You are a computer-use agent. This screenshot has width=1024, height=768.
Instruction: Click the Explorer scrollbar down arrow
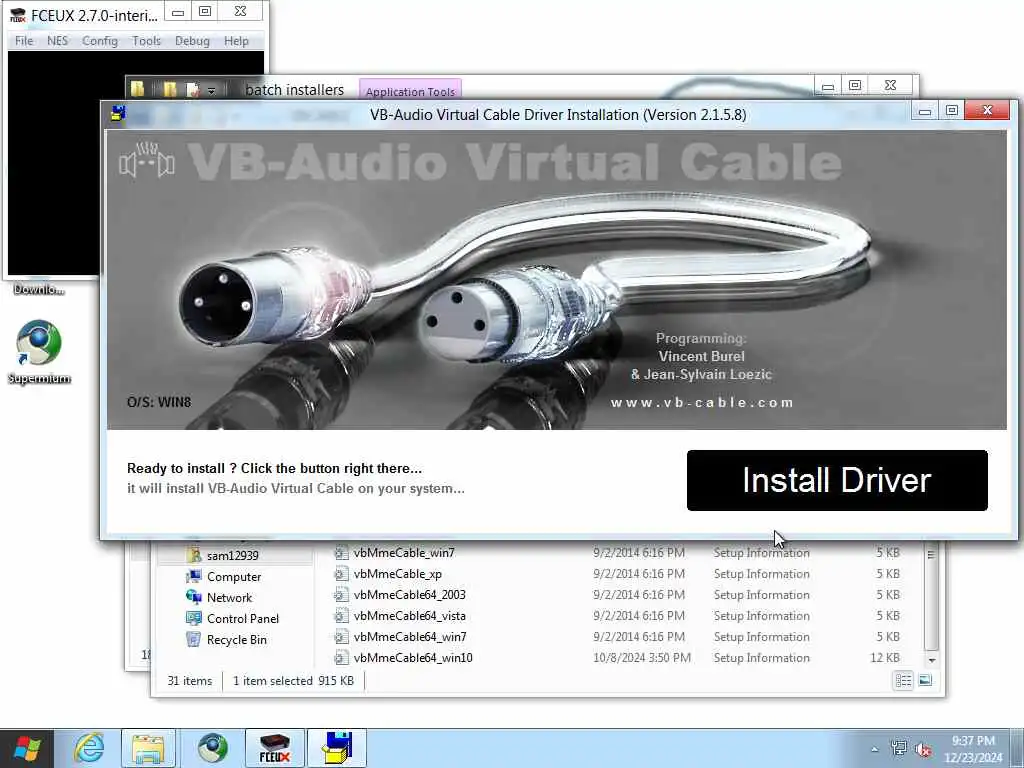pyautogui.click(x=931, y=660)
